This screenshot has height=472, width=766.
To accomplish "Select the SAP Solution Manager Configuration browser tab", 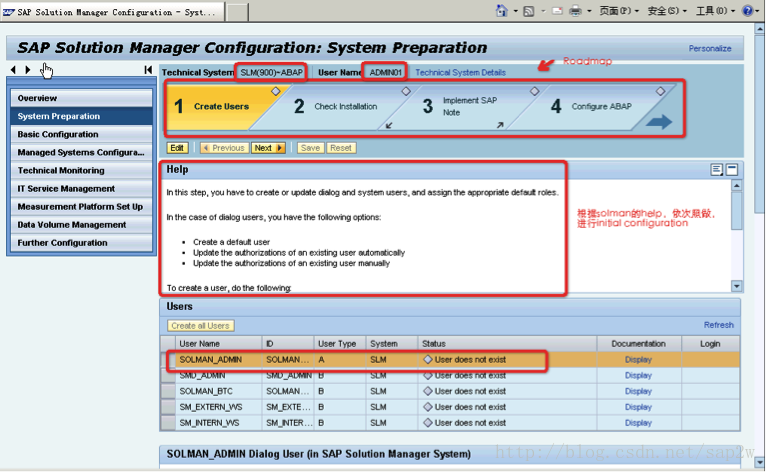I will pyautogui.click(x=112, y=12).
